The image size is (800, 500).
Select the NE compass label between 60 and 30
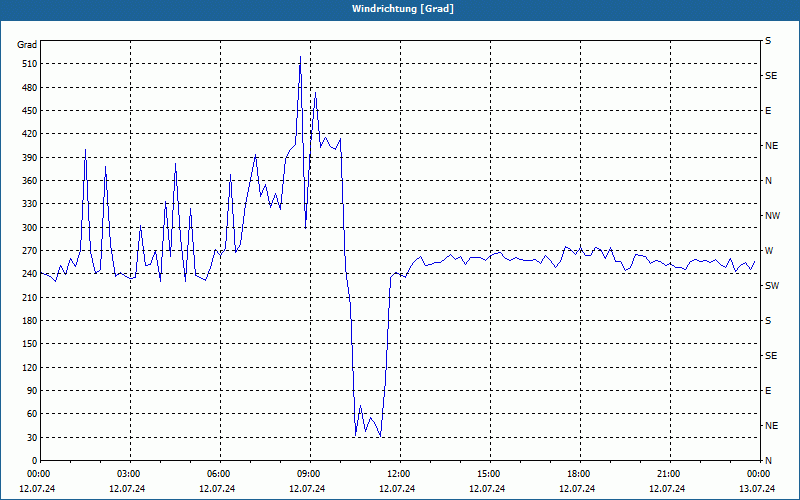[x=772, y=426]
